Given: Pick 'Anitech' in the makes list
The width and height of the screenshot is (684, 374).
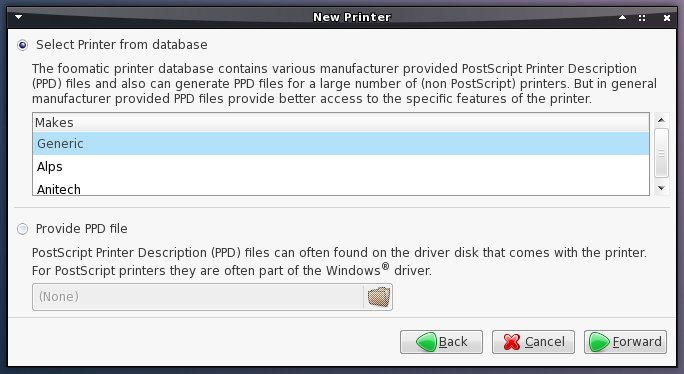Looking at the screenshot, I should click(x=341, y=188).
